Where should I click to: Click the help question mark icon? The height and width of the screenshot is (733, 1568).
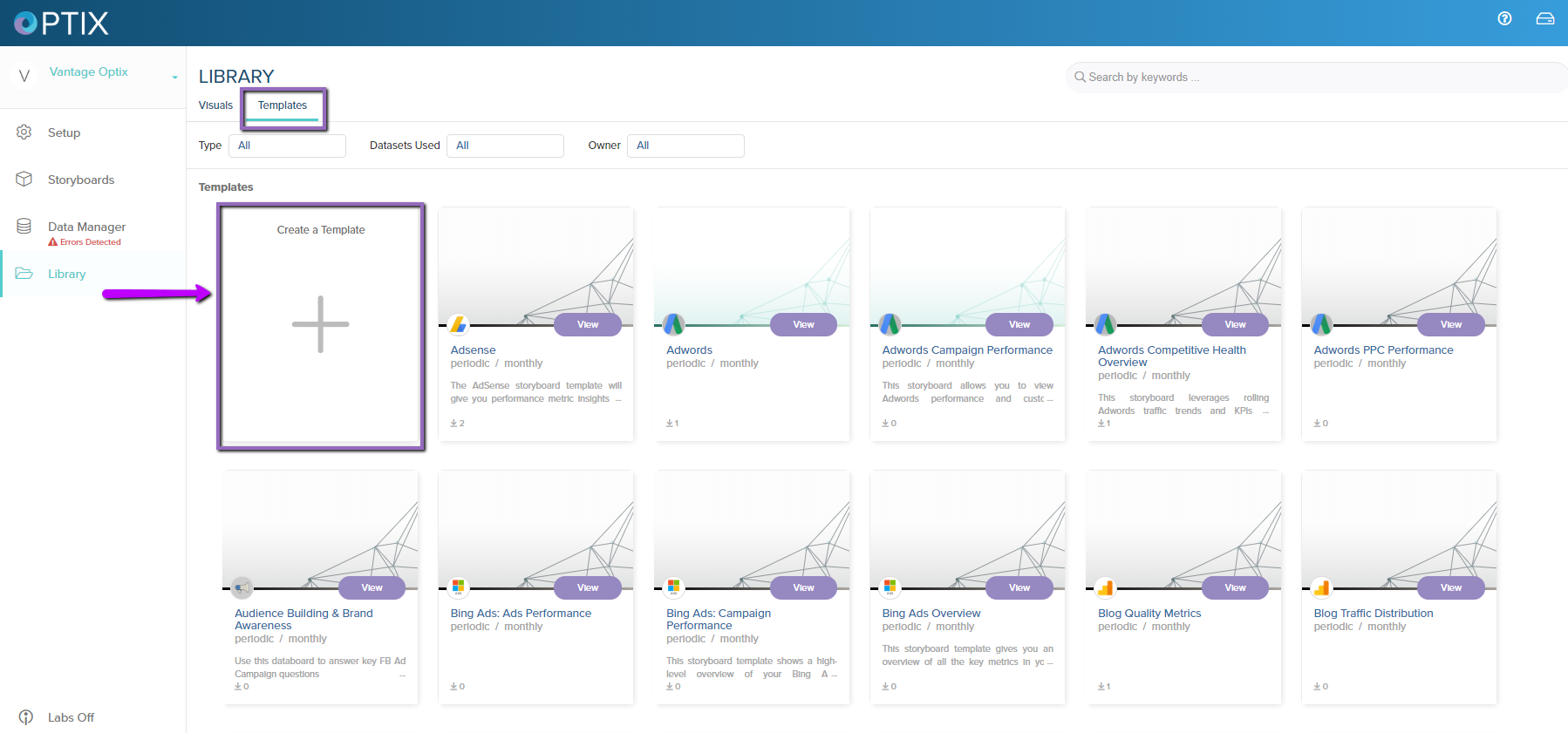(x=1504, y=19)
